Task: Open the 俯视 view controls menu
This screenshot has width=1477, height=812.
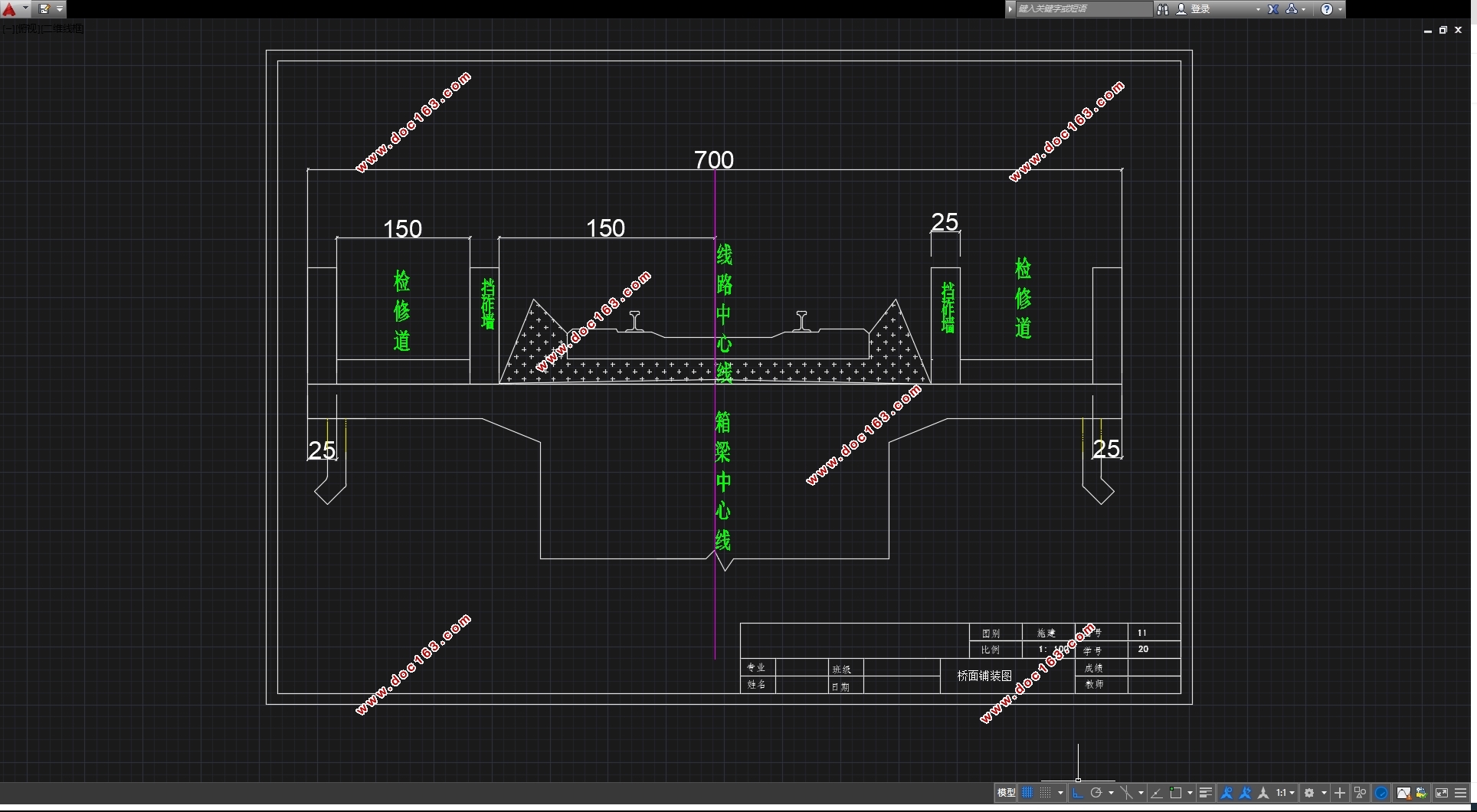Action: point(27,29)
